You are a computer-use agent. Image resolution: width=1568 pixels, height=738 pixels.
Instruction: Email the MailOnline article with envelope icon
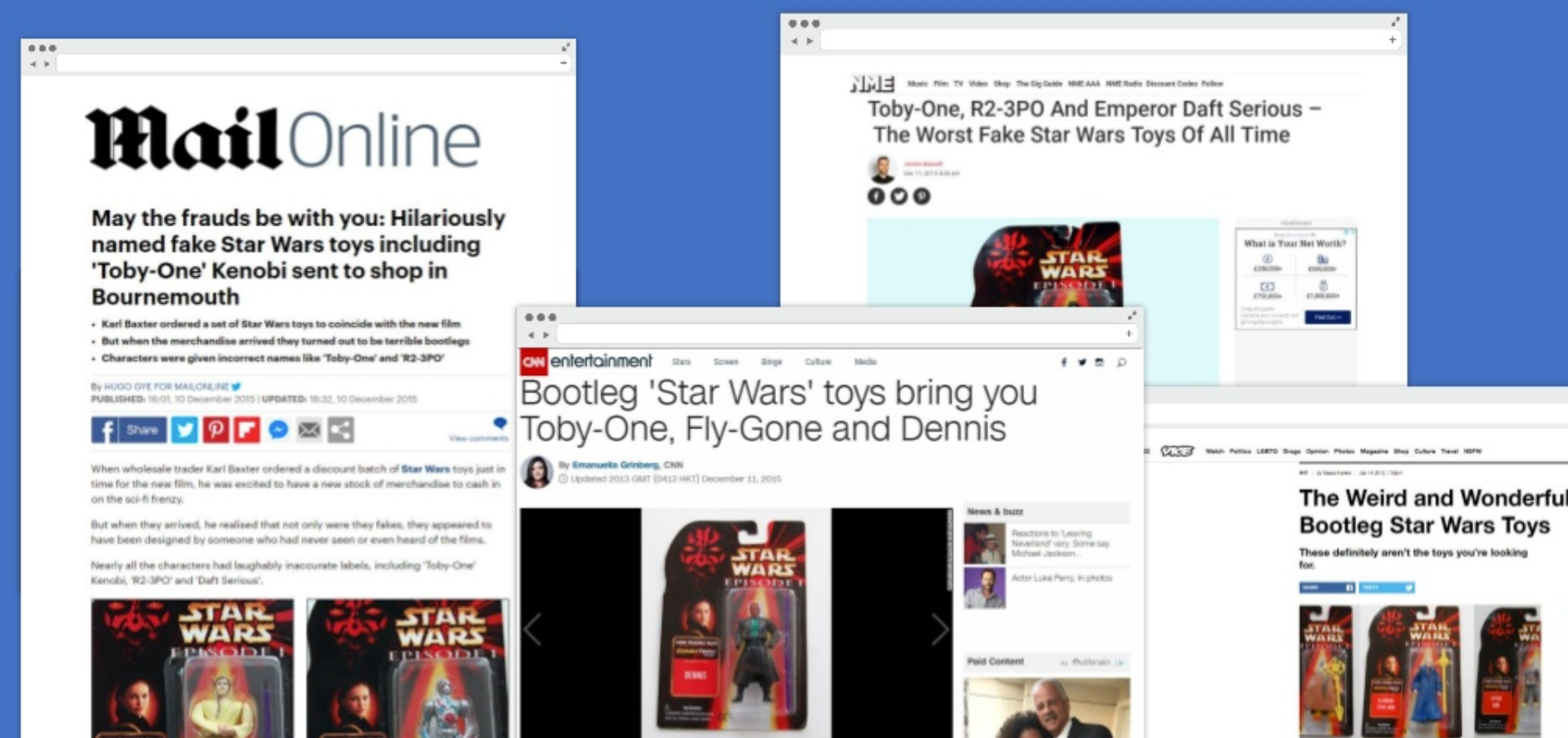[309, 429]
